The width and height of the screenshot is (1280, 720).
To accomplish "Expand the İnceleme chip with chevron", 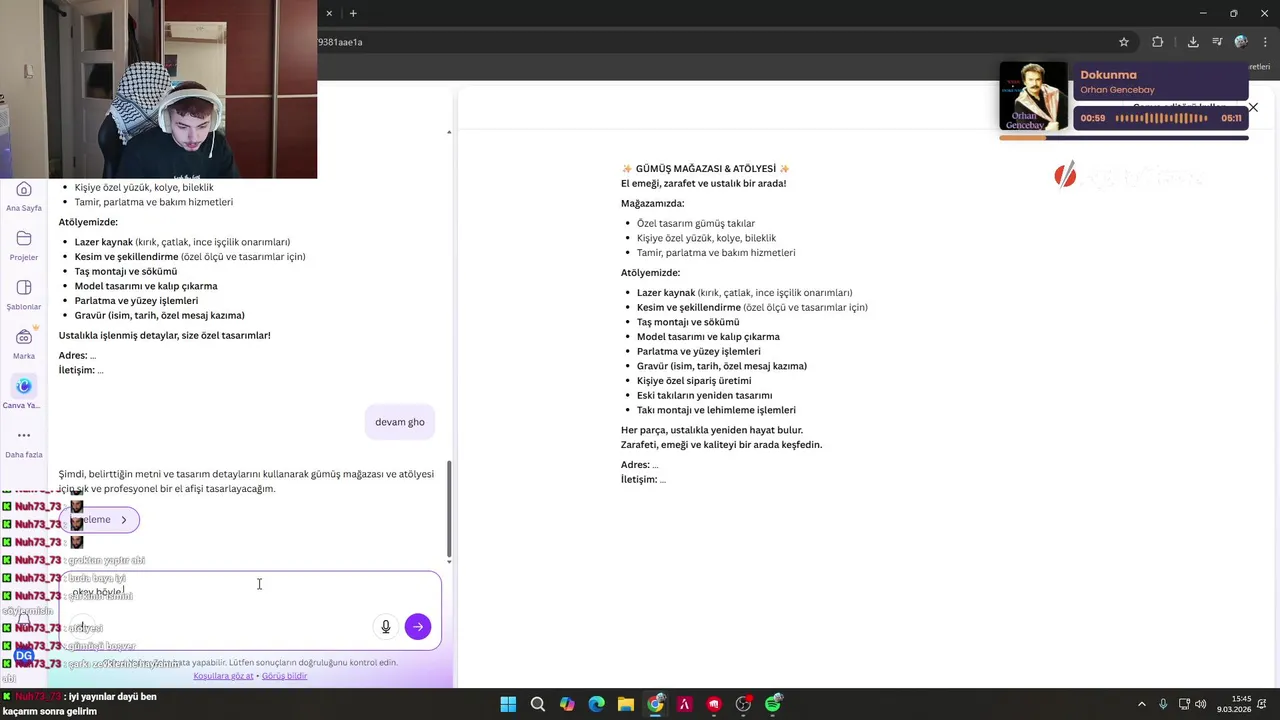I will click(x=99, y=520).
